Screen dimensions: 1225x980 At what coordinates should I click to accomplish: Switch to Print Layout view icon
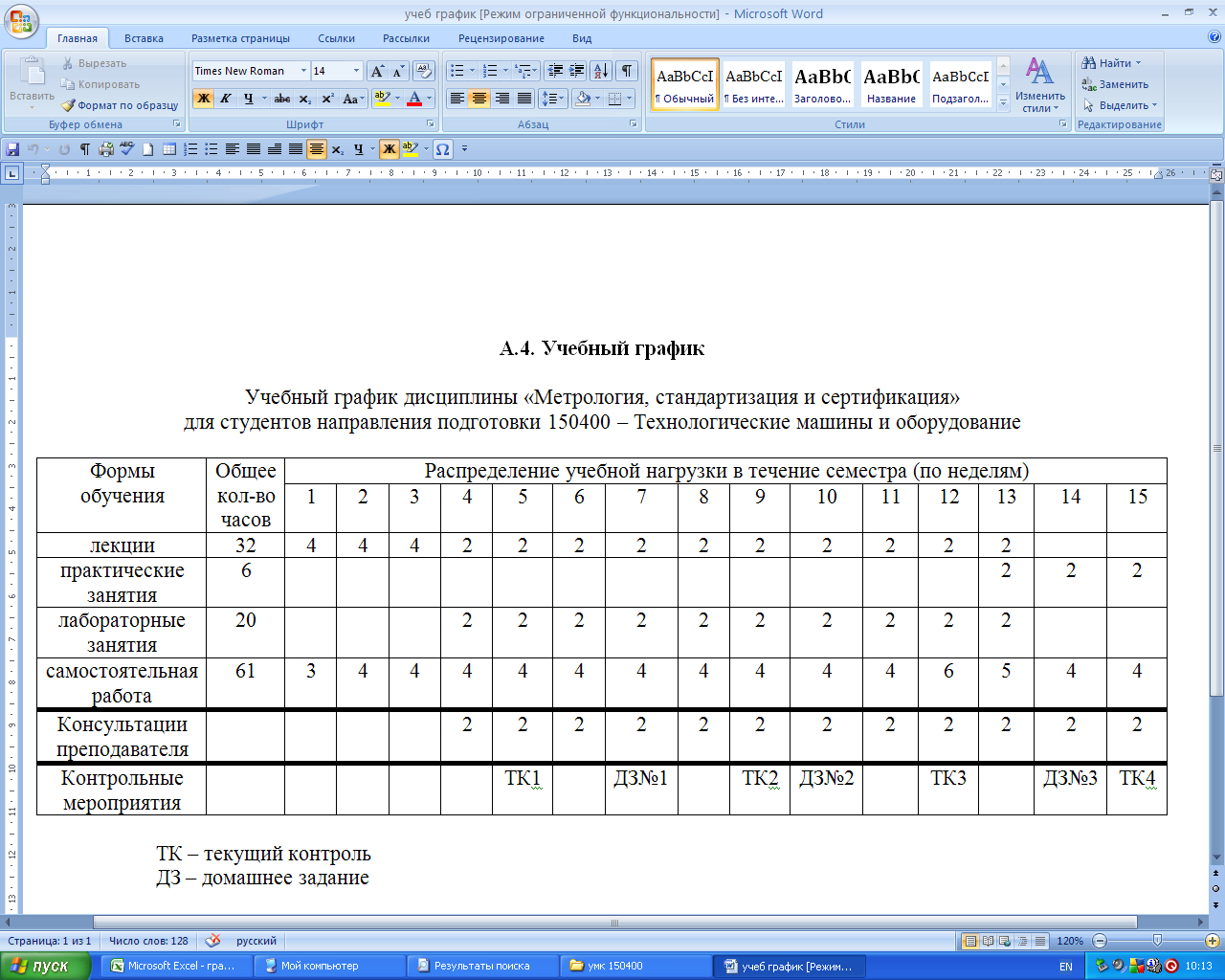click(970, 941)
